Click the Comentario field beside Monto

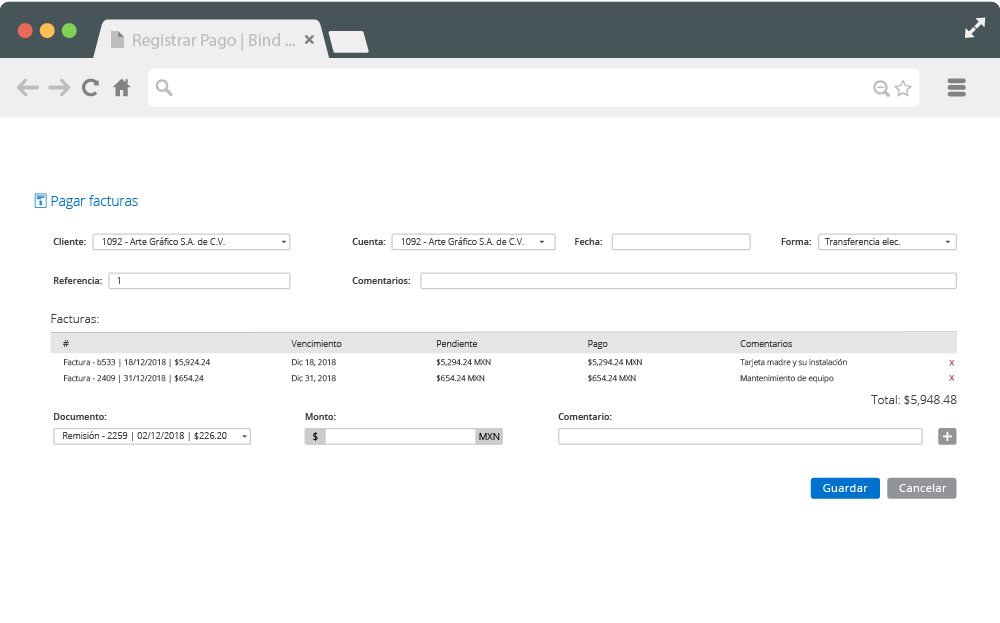pyautogui.click(x=740, y=436)
